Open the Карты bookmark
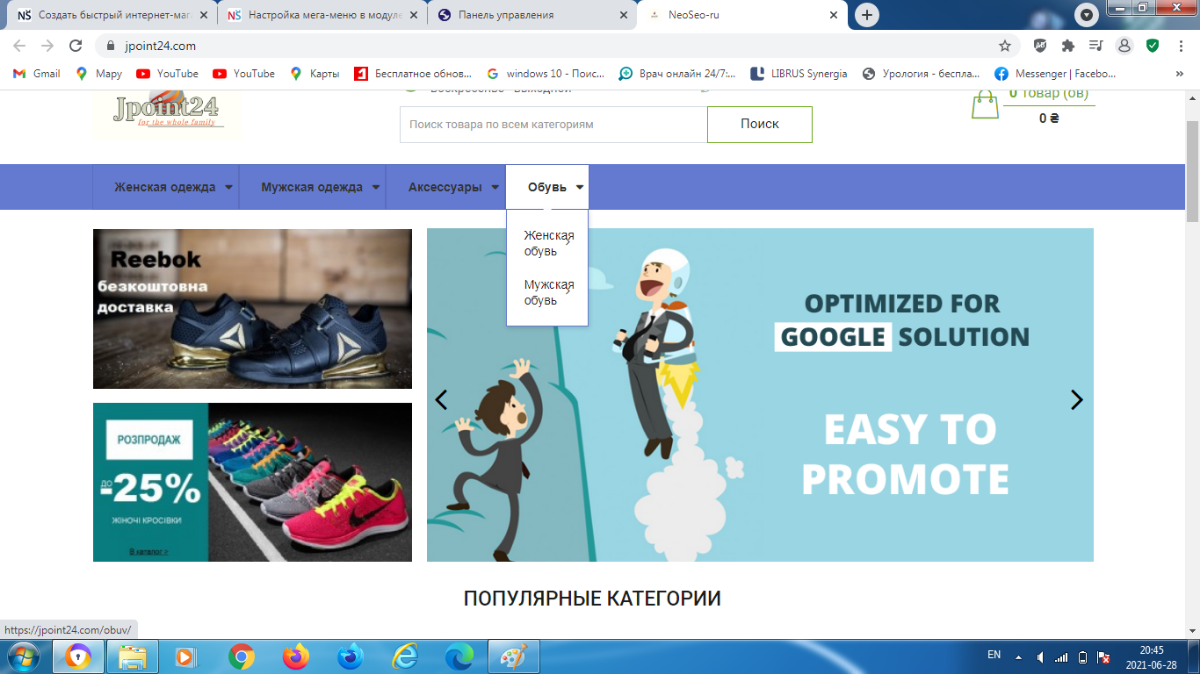1200x674 pixels. click(x=314, y=73)
